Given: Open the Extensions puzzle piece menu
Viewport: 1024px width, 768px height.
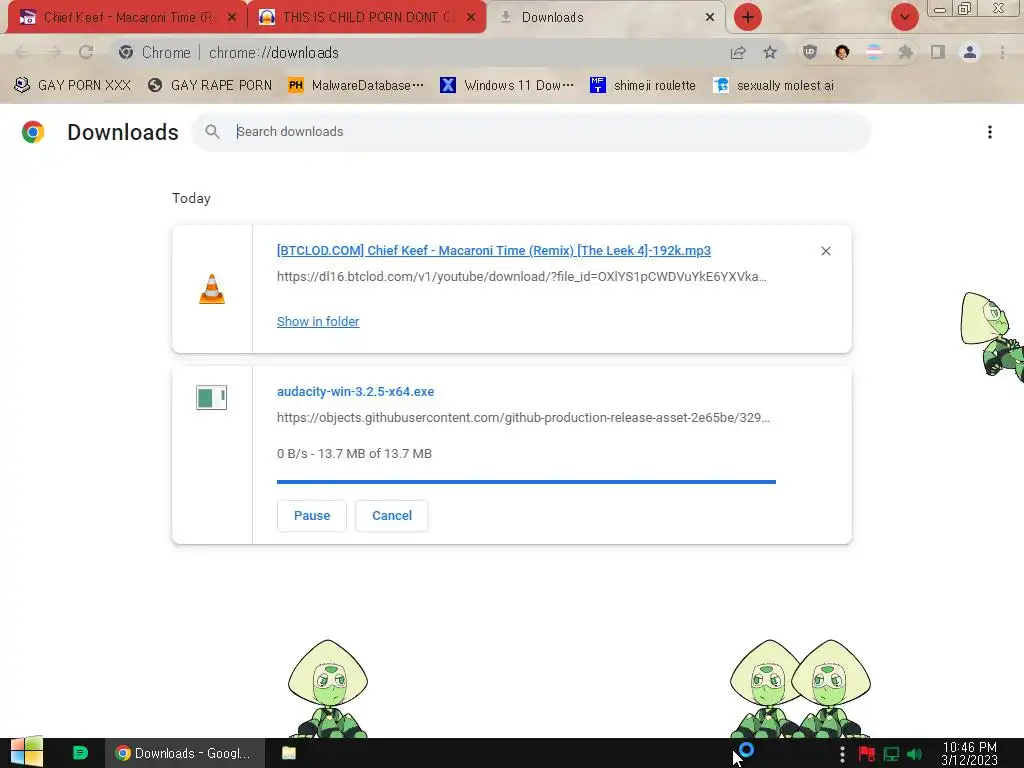Looking at the screenshot, I should click(905, 52).
